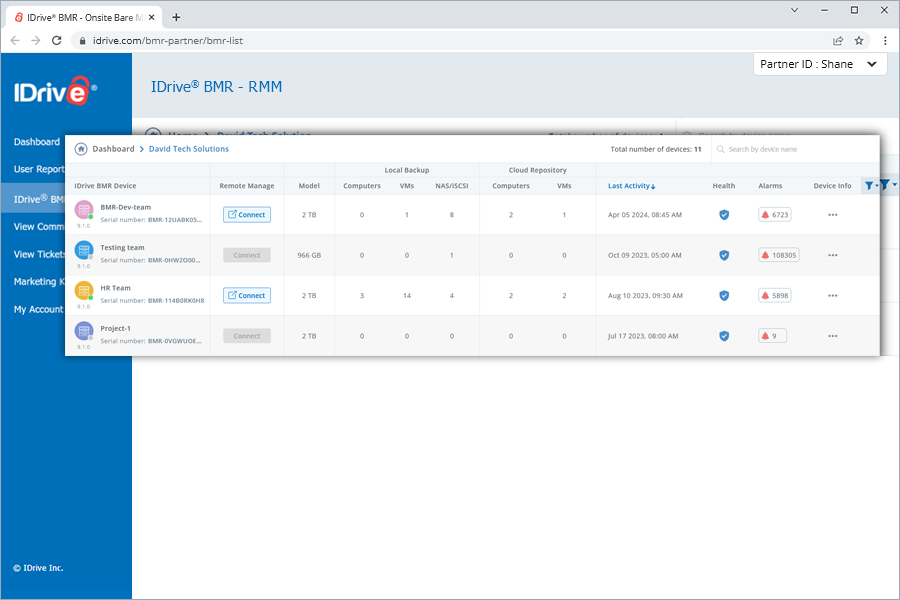
Task: Sort the table by the Last Activity column
Action: pyautogui.click(x=631, y=186)
